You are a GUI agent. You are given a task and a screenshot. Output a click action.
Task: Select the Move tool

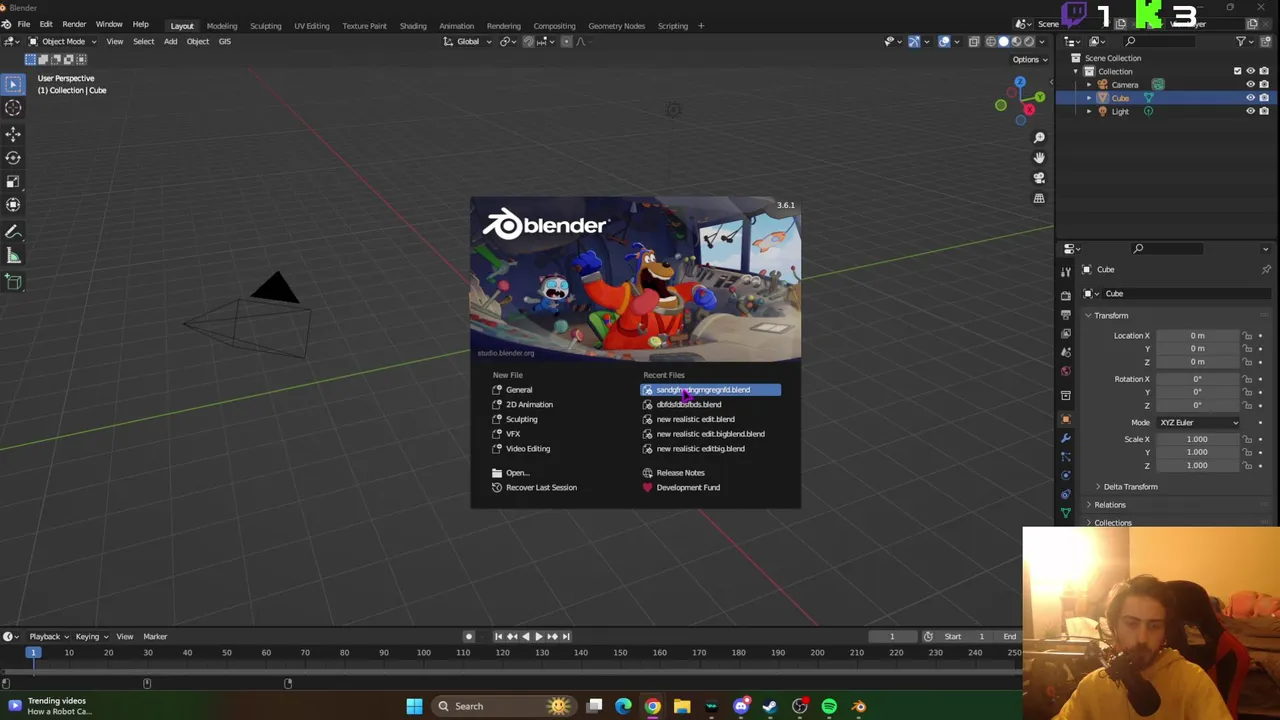point(13,134)
